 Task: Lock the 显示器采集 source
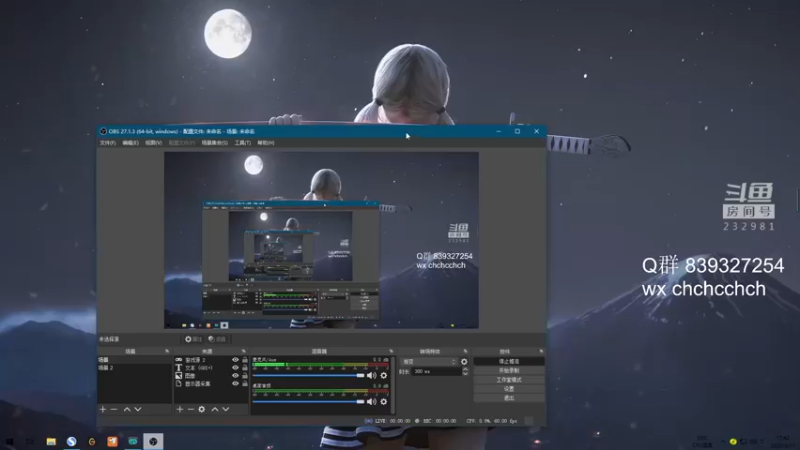click(245, 383)
